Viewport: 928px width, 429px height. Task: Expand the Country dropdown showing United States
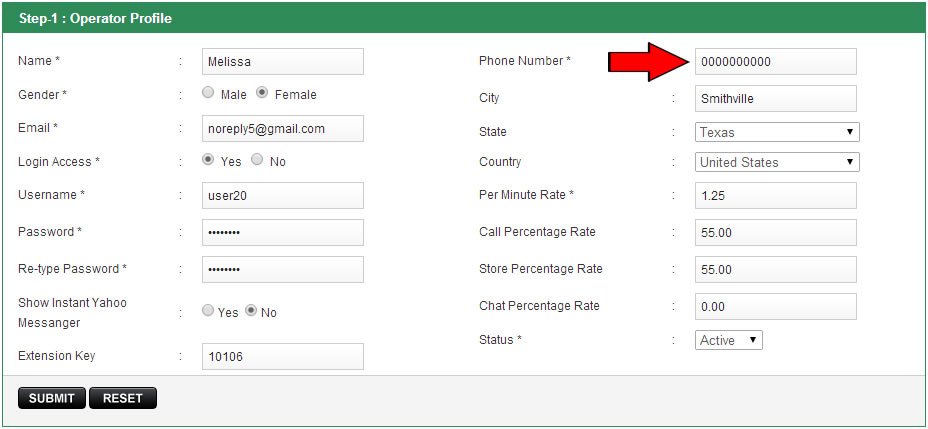click(777, 162)
